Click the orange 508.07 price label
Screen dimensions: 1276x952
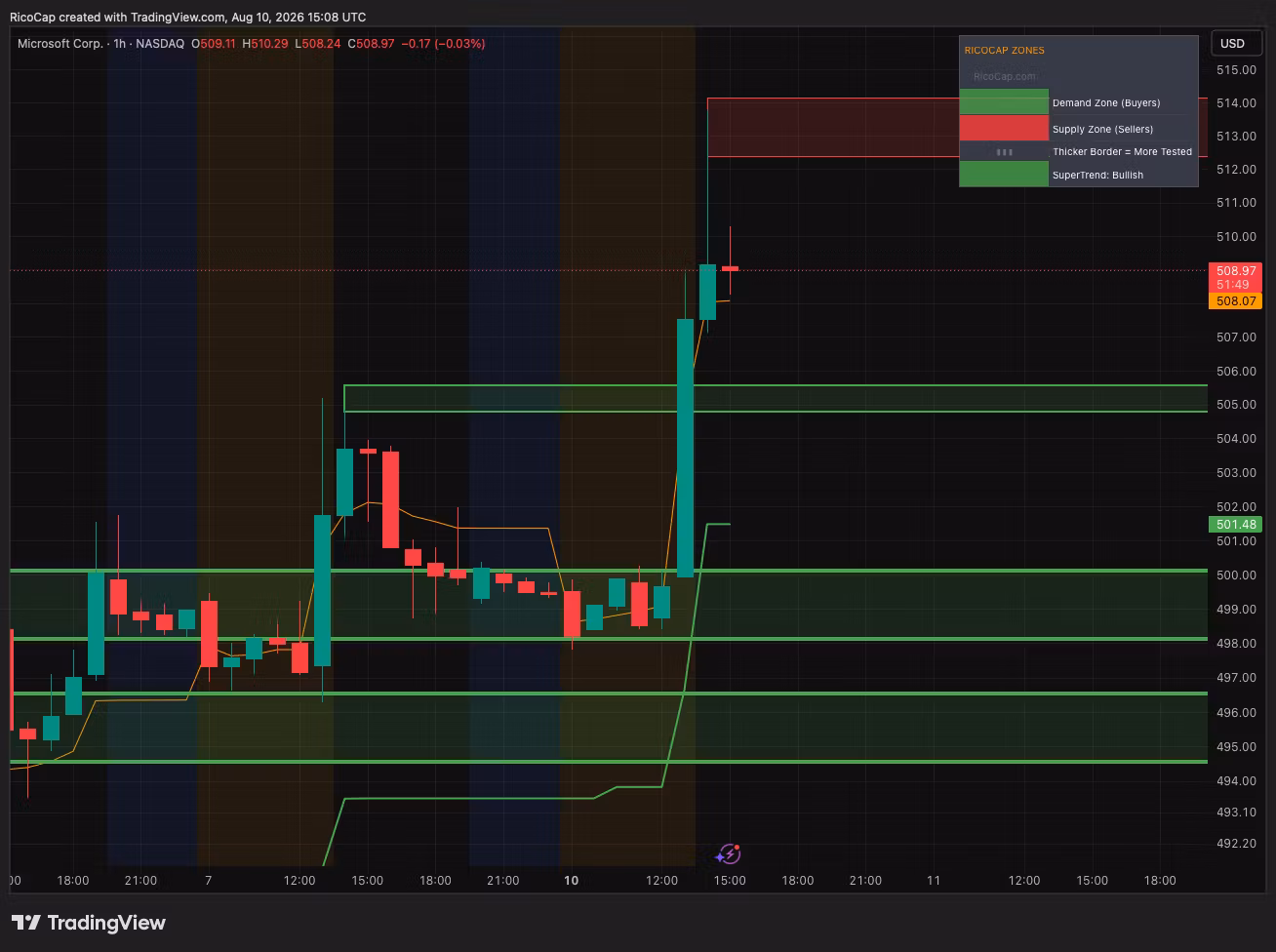pyautogui.click(x=1235, y=301)
